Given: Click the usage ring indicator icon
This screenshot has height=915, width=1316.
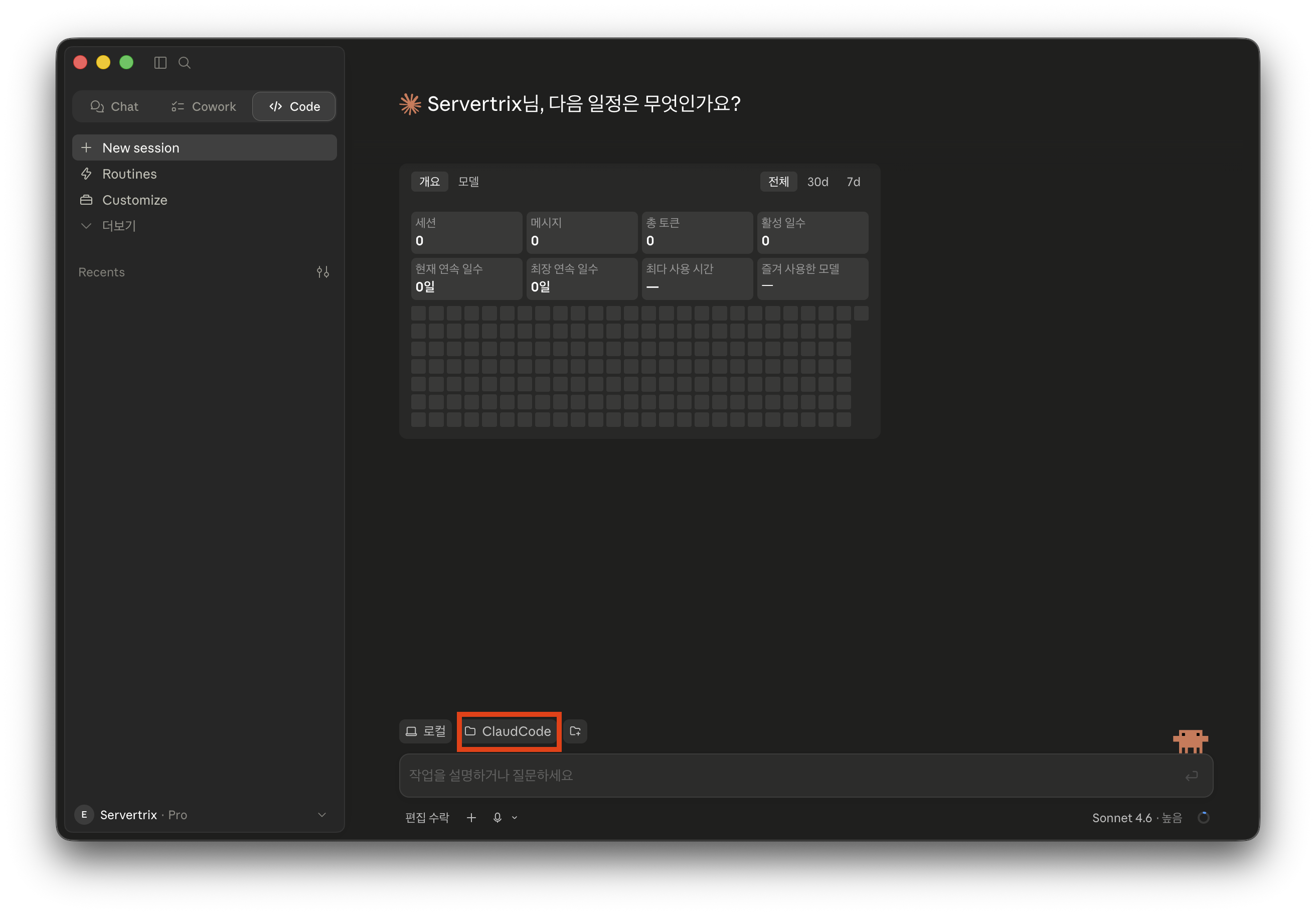Looking at the screenshot, I should click(x=1203, y=818).
